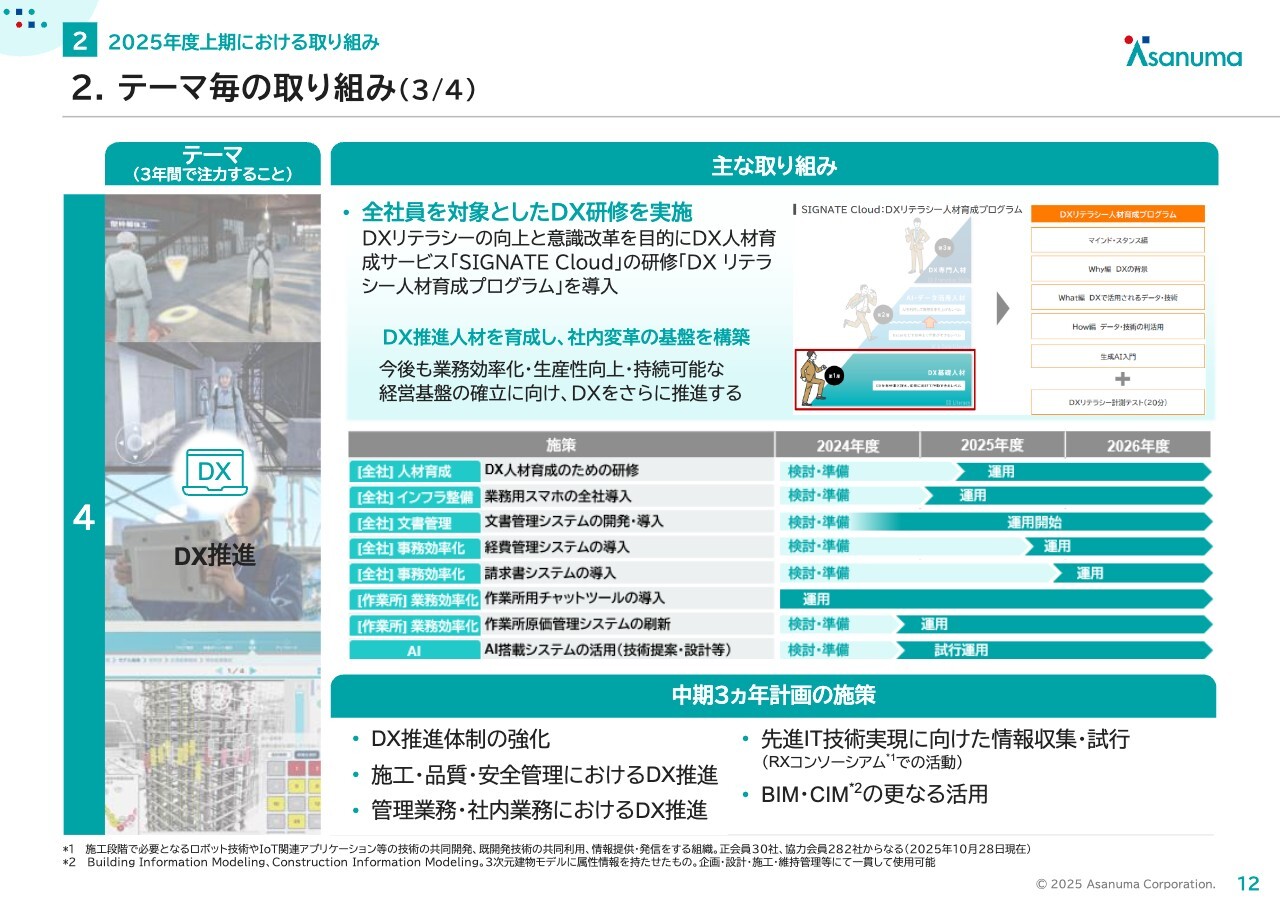This screenshot has width=1280, height=904.
Task: Click the 2025年度 column header
Action: click(x=992, y=445)
